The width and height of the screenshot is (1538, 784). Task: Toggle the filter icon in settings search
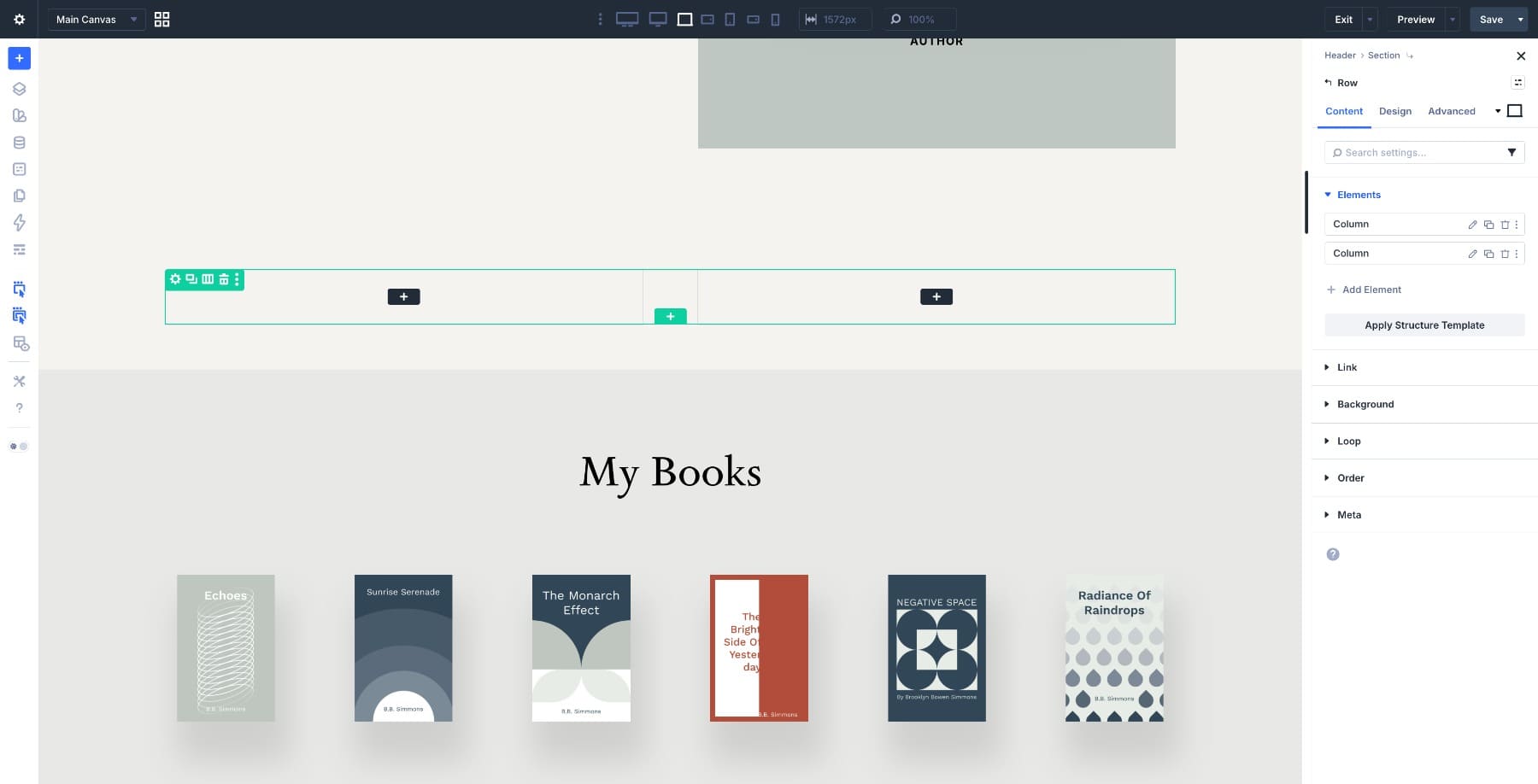tap(1512, 152)
